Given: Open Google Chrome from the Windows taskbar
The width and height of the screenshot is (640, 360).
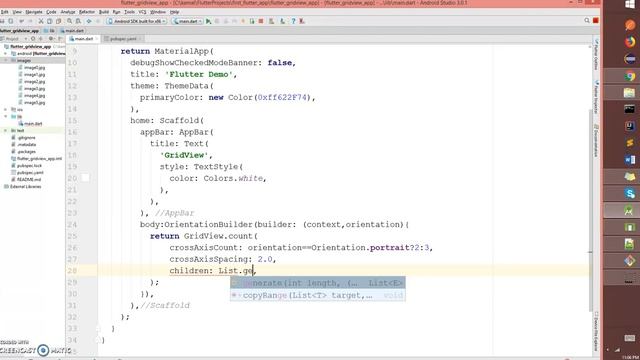Looking at the screenshot, I should tap(630, 76).
